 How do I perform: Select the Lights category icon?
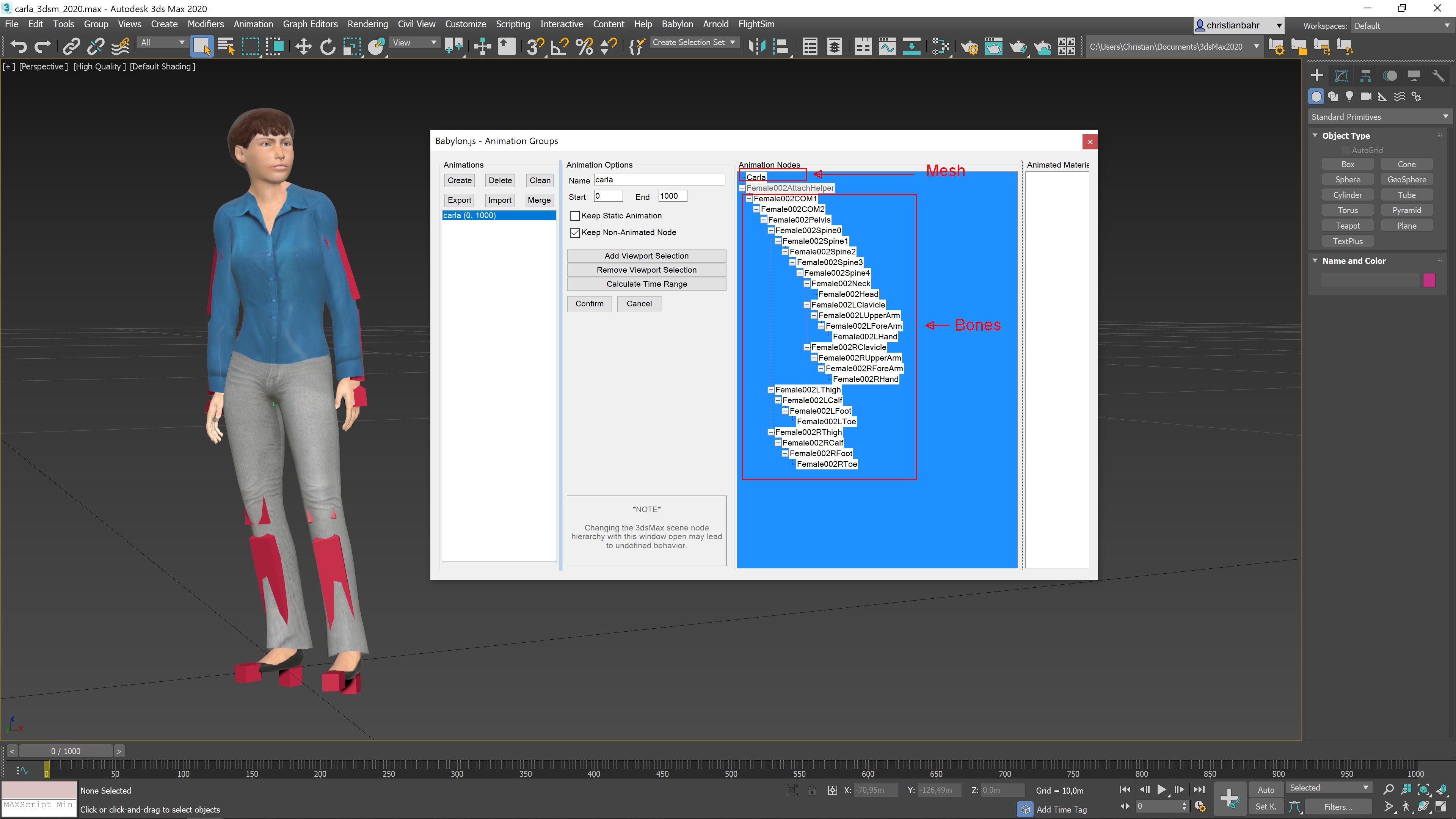[1349, 97]
